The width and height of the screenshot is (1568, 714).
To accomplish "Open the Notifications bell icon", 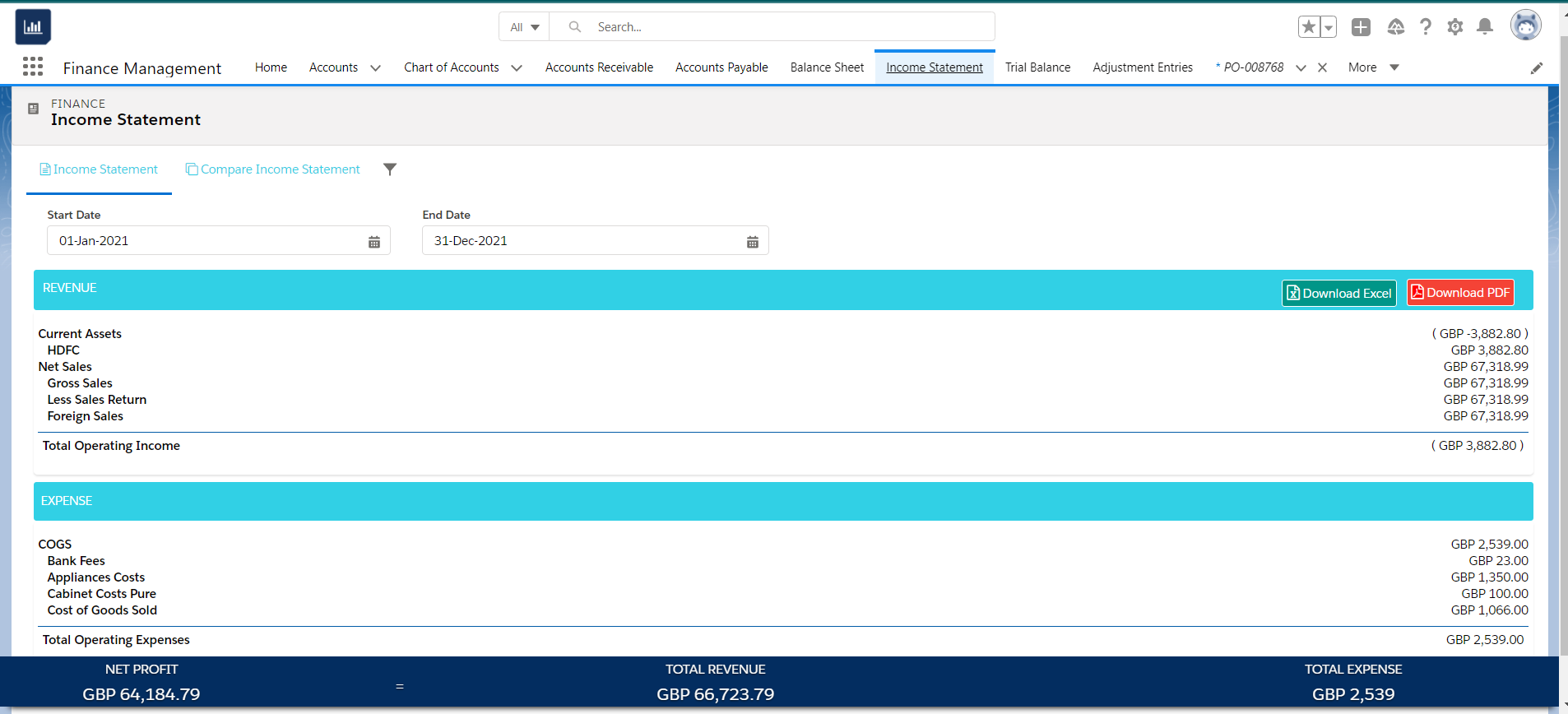I will [1485, 27].
